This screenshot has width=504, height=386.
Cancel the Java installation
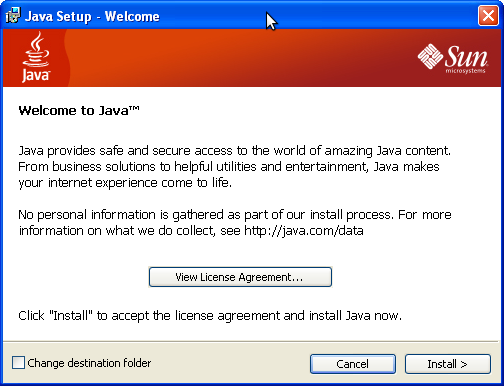[x=353, y=364]
